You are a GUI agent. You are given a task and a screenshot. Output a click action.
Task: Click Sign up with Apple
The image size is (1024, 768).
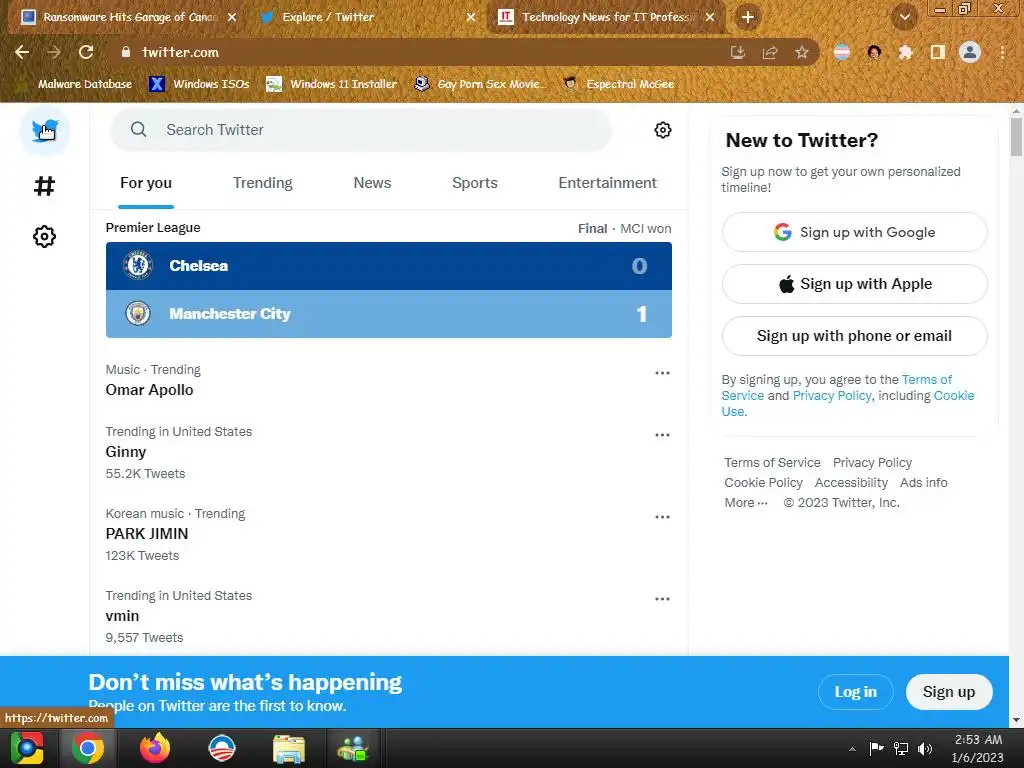click(x=854, y=284)
